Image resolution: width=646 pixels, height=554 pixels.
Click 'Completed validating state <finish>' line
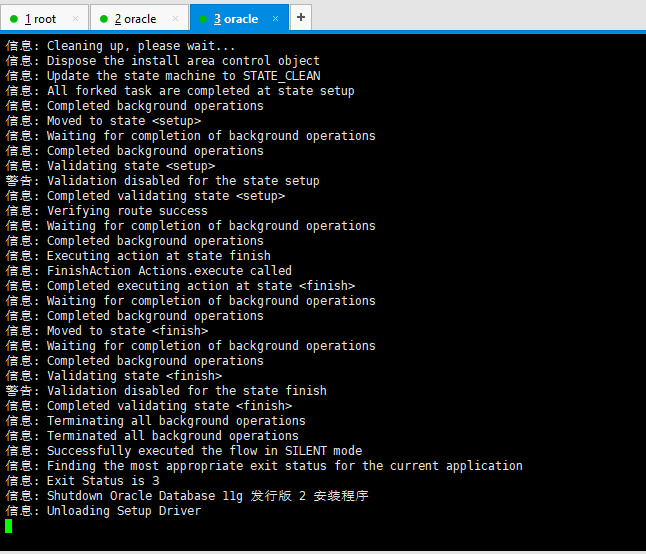(x=149, y=406)
